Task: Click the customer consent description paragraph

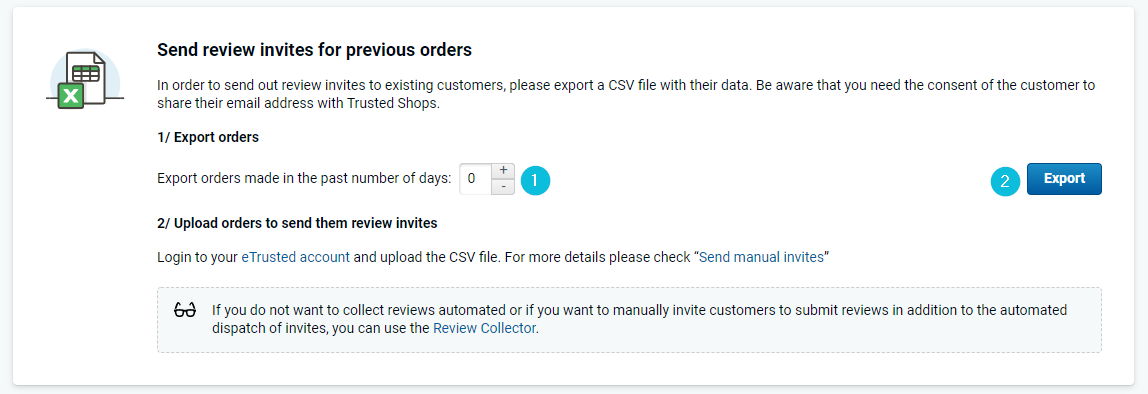Action: point(626,94)
